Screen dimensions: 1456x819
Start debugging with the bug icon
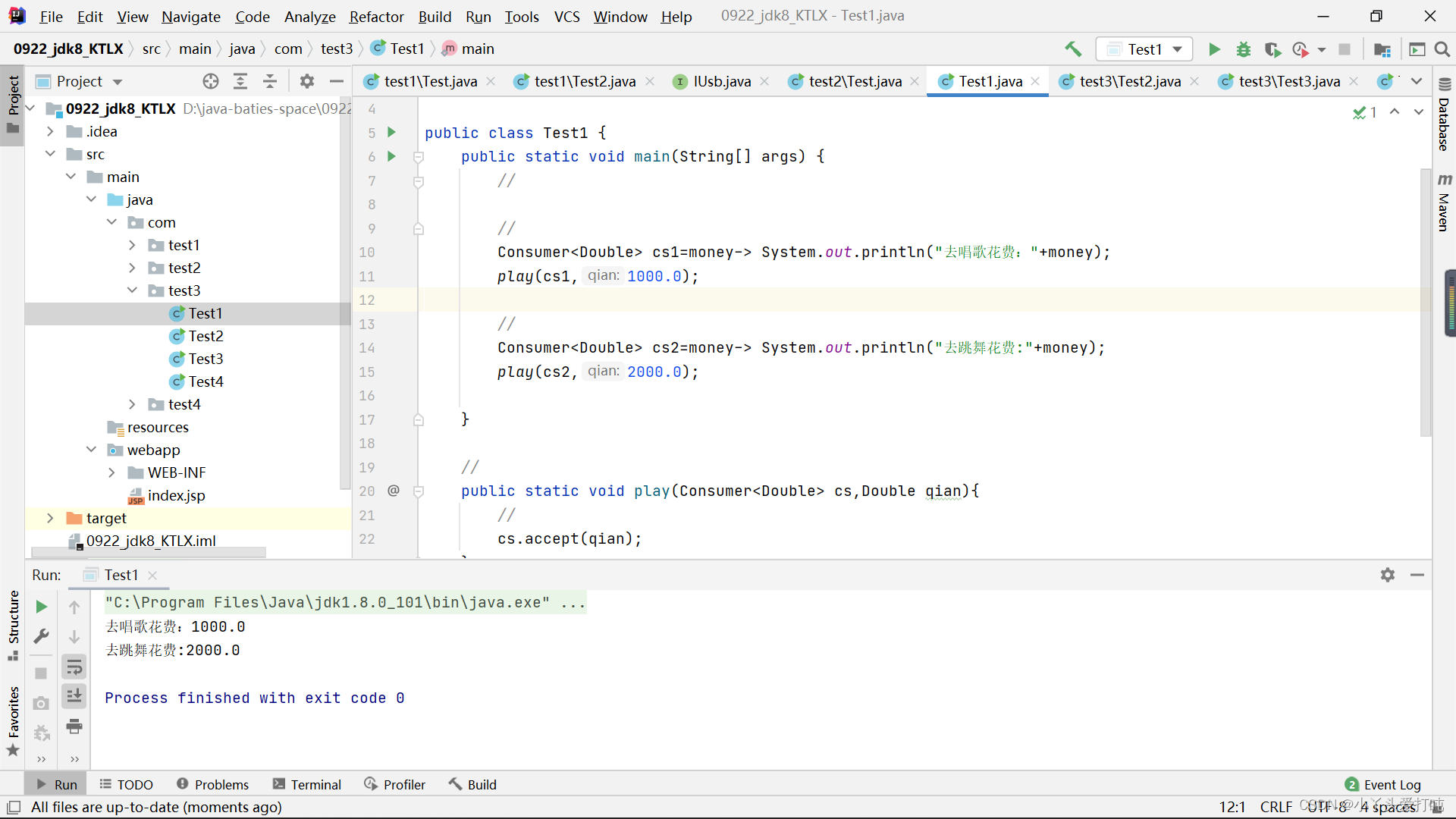(1244, 49)
